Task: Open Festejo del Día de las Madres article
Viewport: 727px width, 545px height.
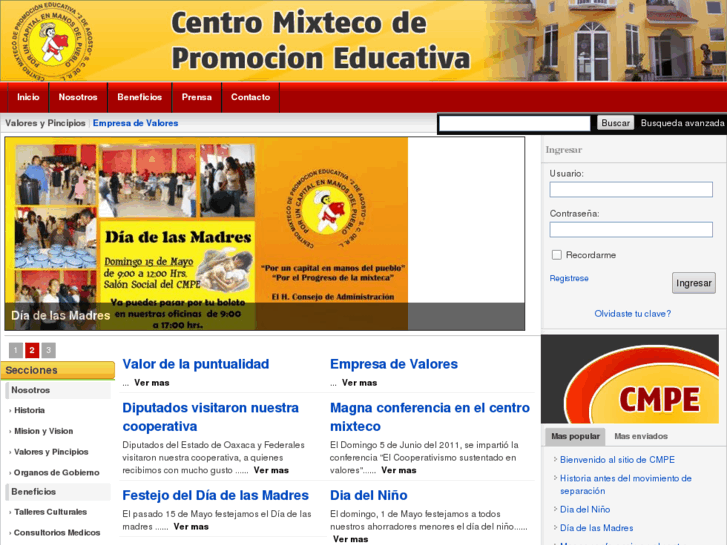Action: click(x=216, y=495)
